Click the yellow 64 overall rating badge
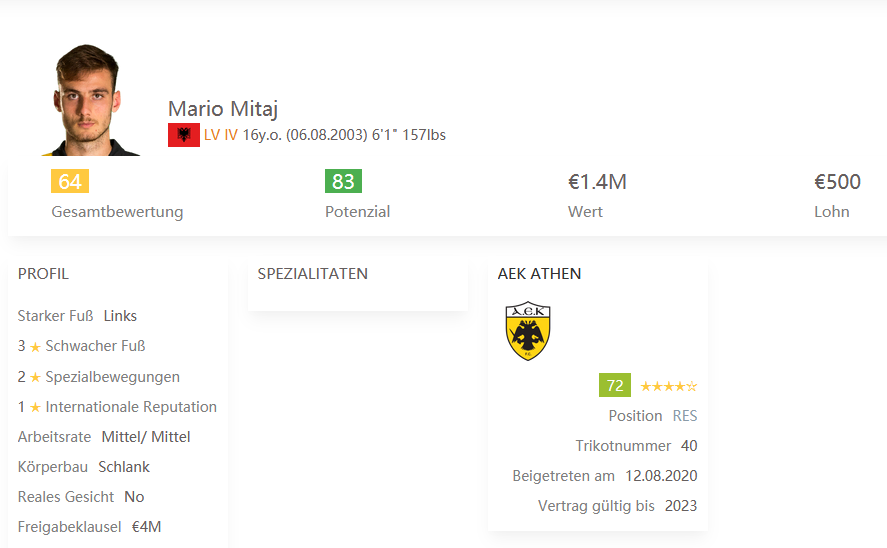887x548 pixels. [x=70, y=182]
